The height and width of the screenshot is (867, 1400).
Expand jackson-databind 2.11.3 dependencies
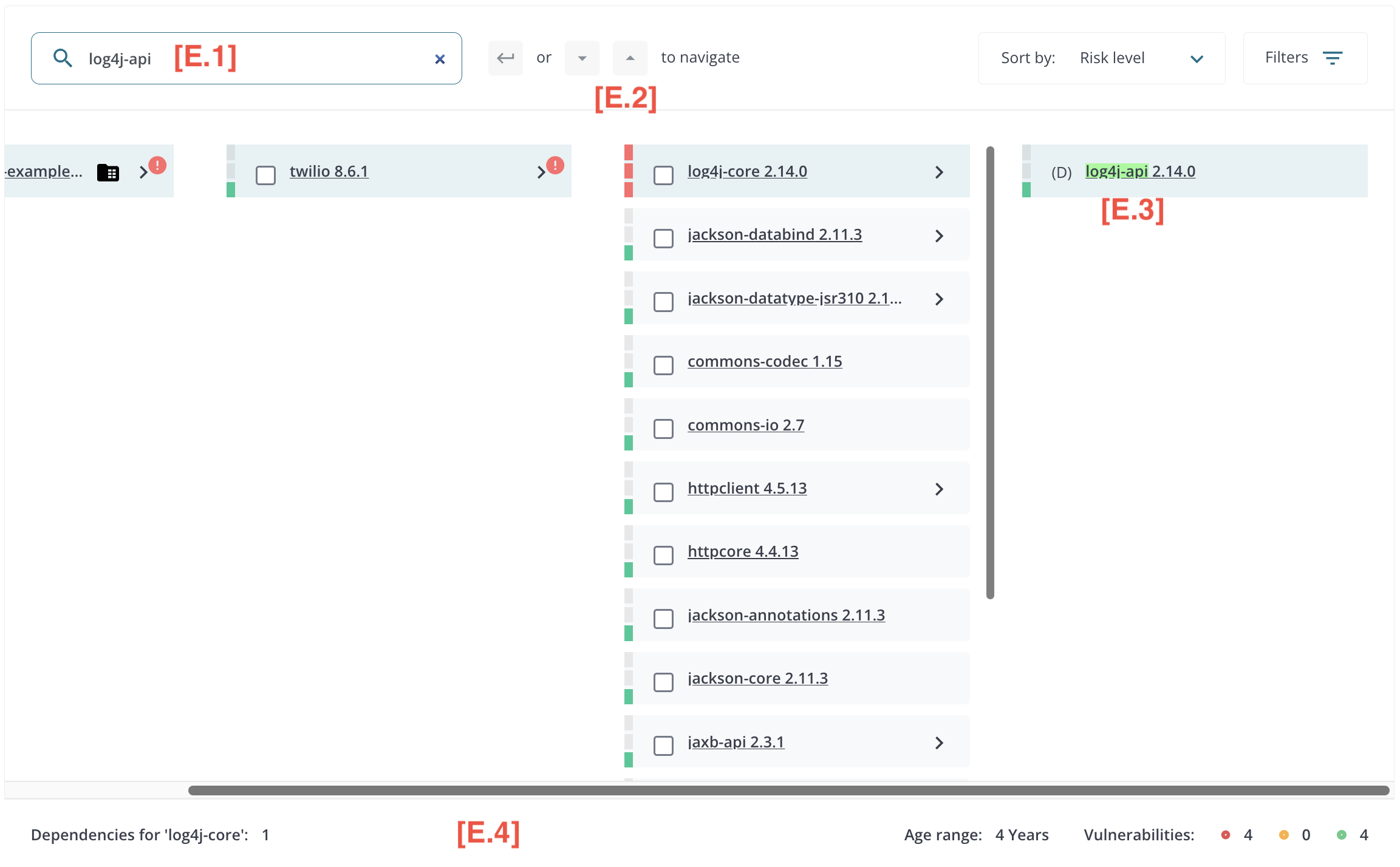coord(939,236)
